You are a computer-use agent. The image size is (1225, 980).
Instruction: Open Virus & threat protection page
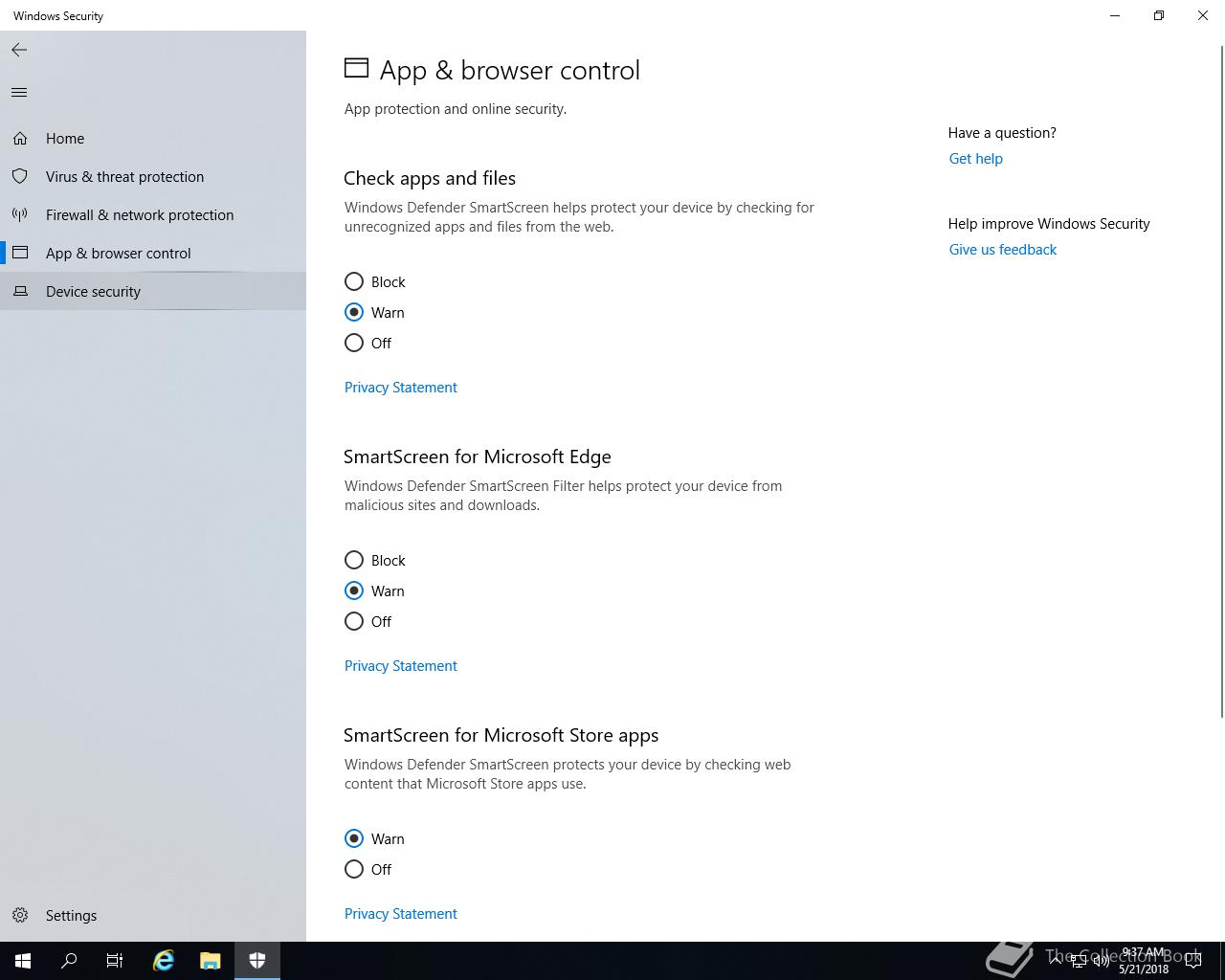(153, 177)
